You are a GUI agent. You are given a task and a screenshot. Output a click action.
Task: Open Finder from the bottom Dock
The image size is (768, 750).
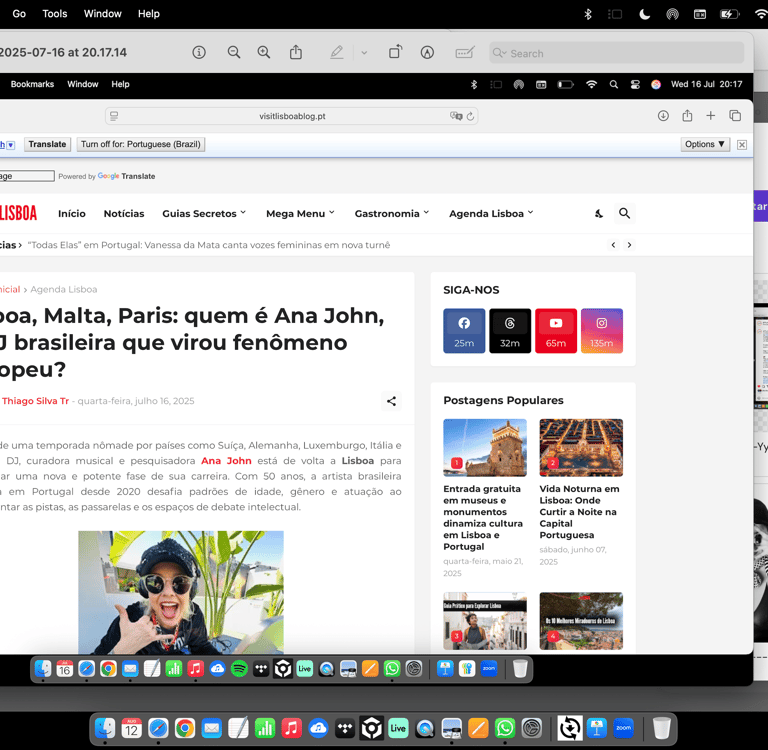click(x=105, y=728)
